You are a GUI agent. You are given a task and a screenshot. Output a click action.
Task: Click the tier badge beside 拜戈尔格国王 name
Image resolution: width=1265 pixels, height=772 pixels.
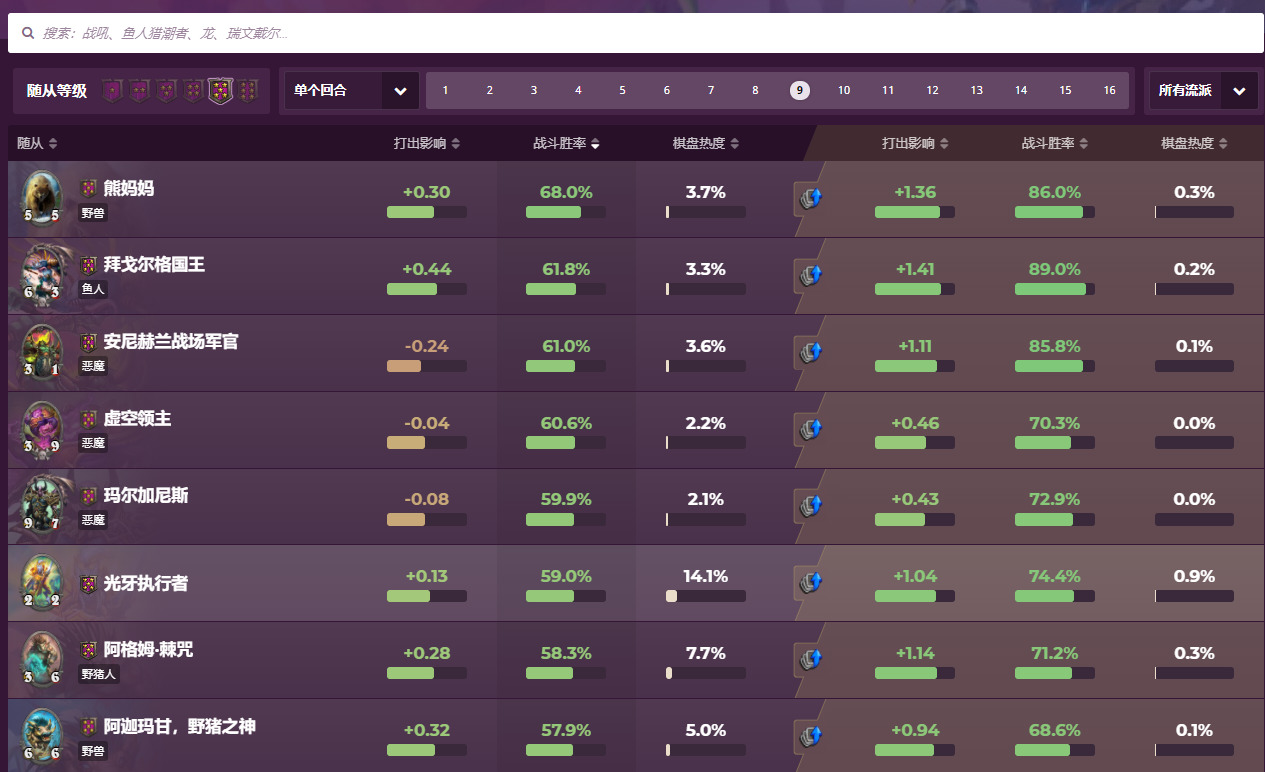click(89, 265)
